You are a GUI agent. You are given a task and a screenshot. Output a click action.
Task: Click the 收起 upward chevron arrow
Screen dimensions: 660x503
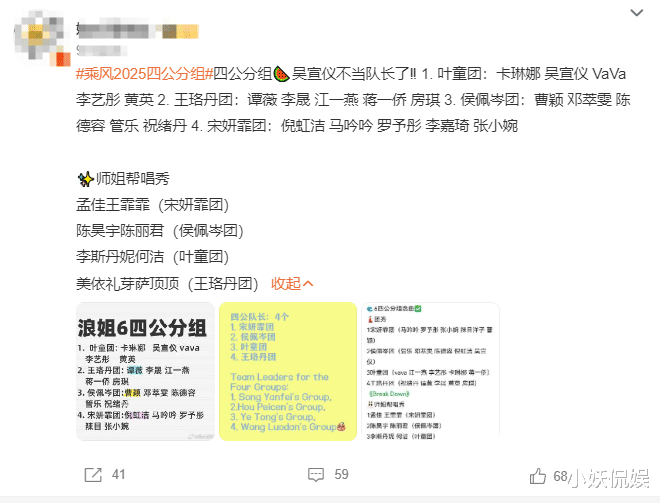pyautogui.click(x=308, y=284)
